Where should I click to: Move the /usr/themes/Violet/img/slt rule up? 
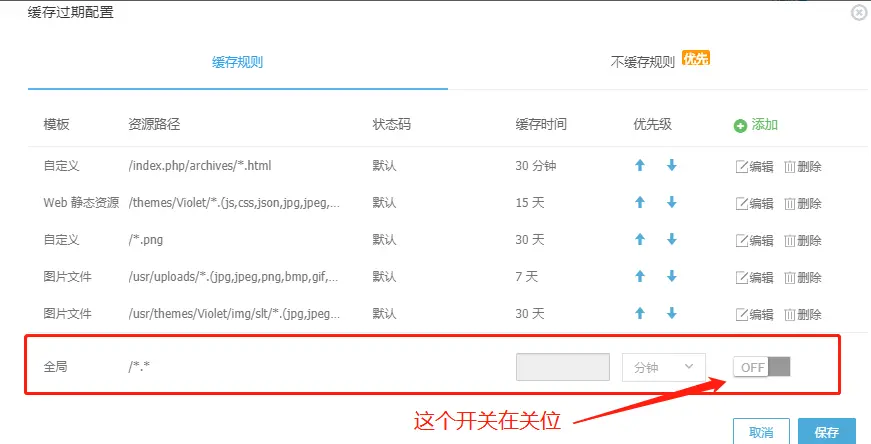pyautogui.click(x=640, y=313)
